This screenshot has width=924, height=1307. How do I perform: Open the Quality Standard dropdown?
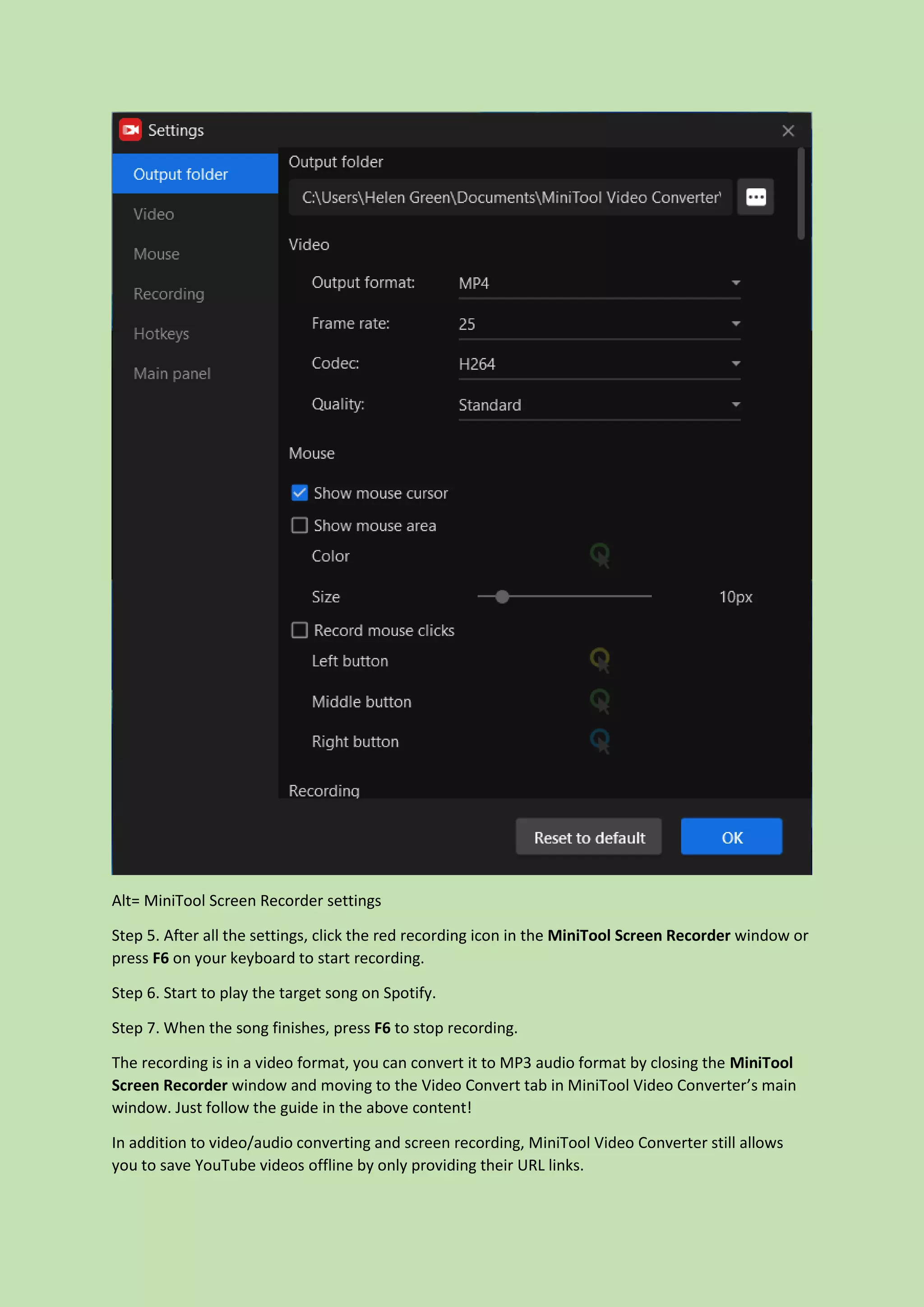[599, 405]
